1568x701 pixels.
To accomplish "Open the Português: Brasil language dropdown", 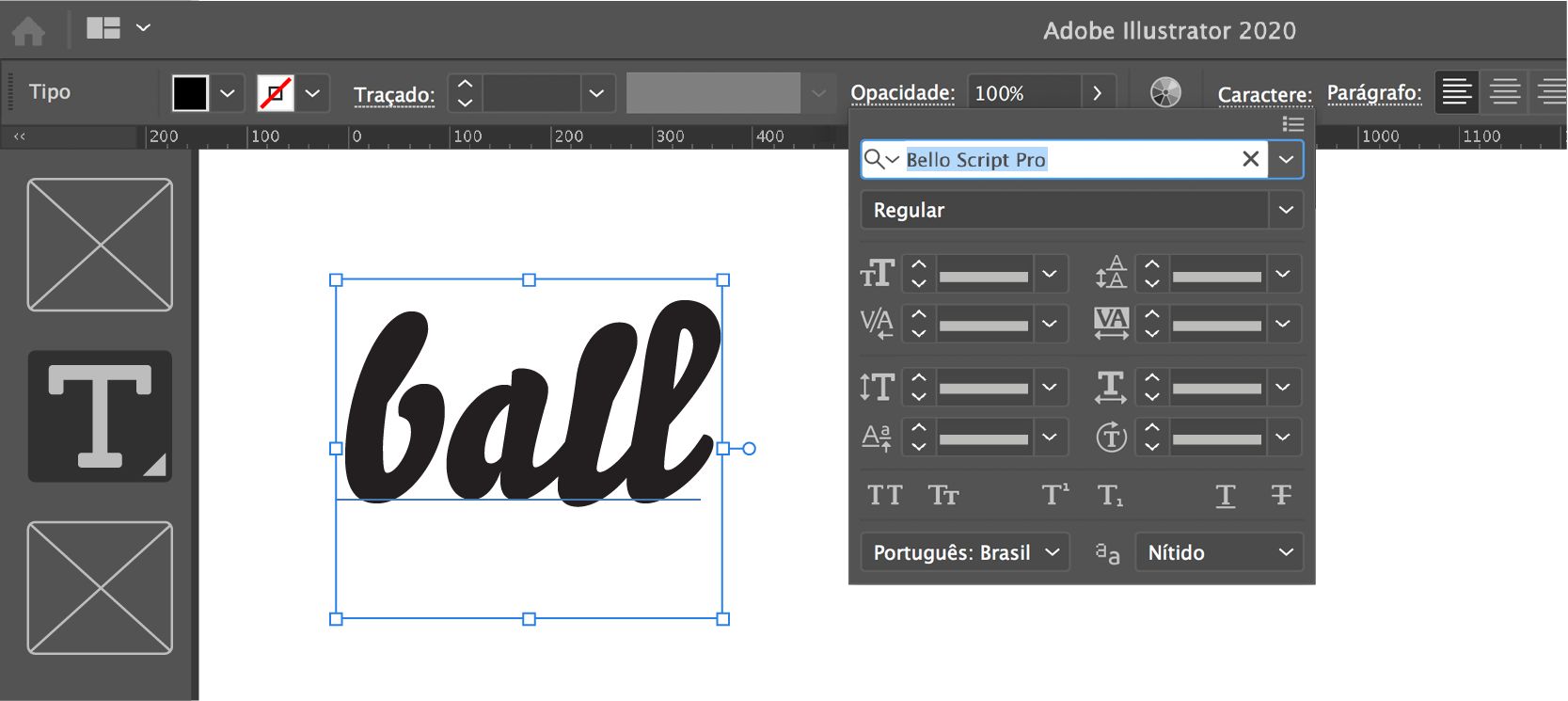I will pyautogui.click(x=965, y=552).
